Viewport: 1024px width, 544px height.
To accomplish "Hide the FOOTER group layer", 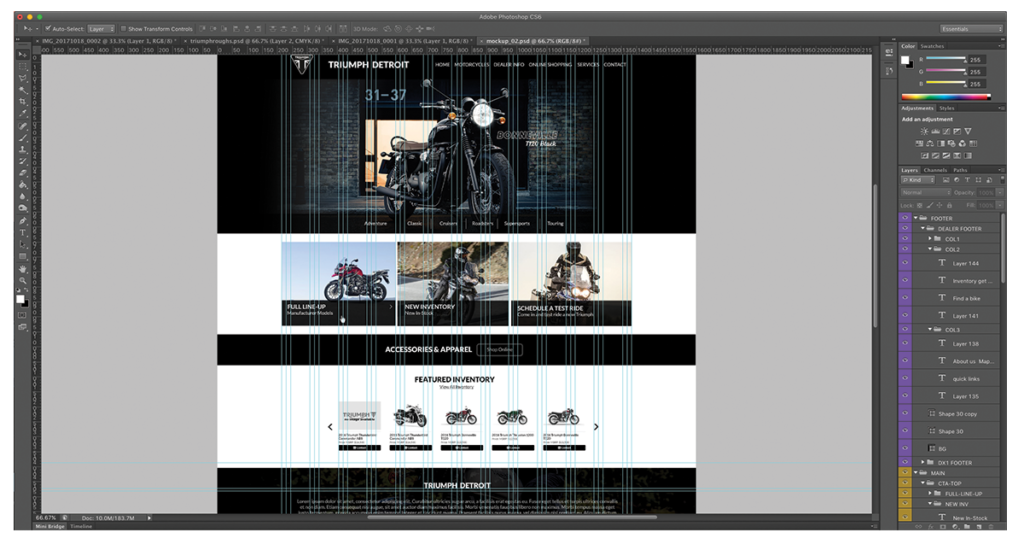I will click(905, 218).
